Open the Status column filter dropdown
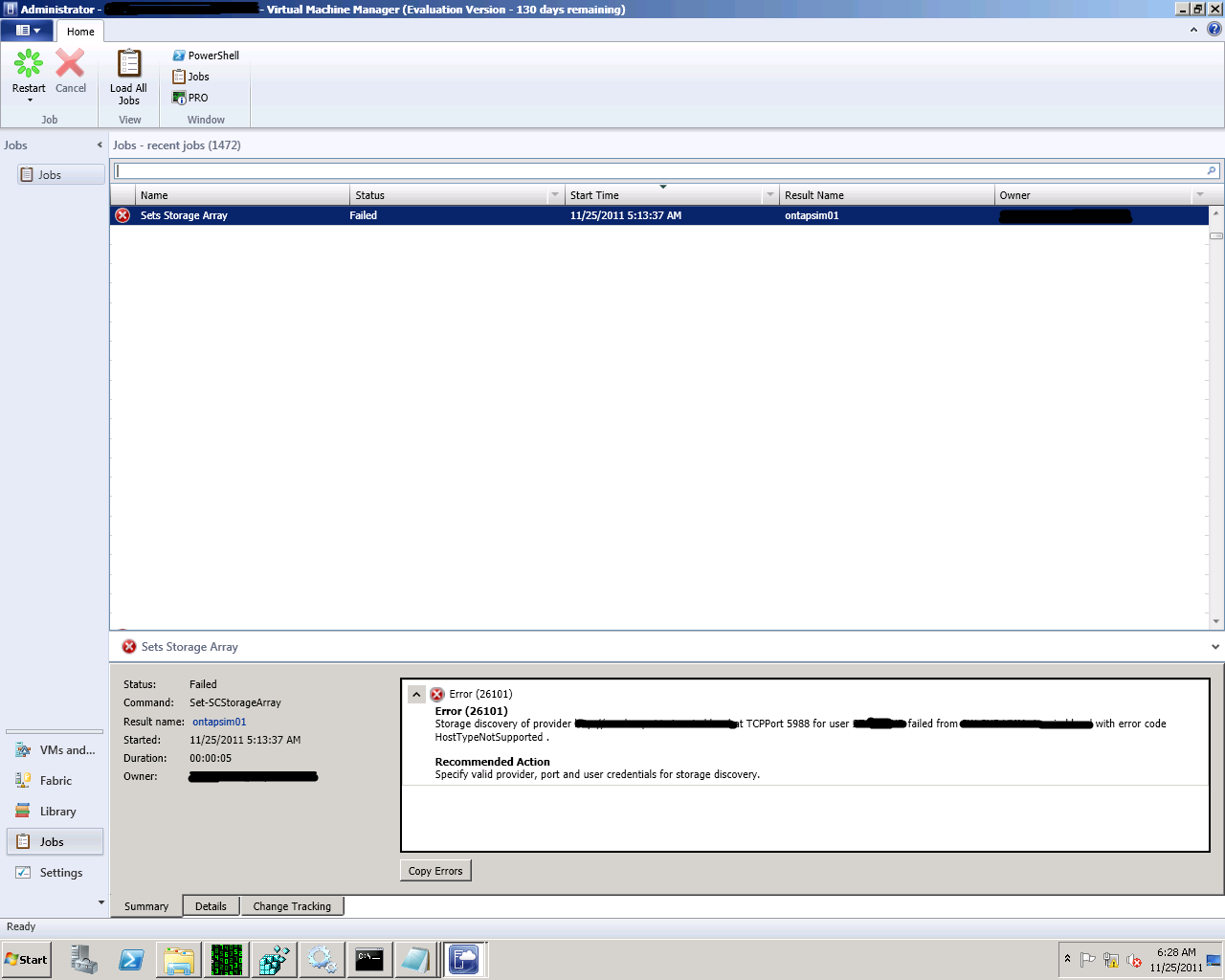This screenshot has width=1225, height=980. click(555, 195)
